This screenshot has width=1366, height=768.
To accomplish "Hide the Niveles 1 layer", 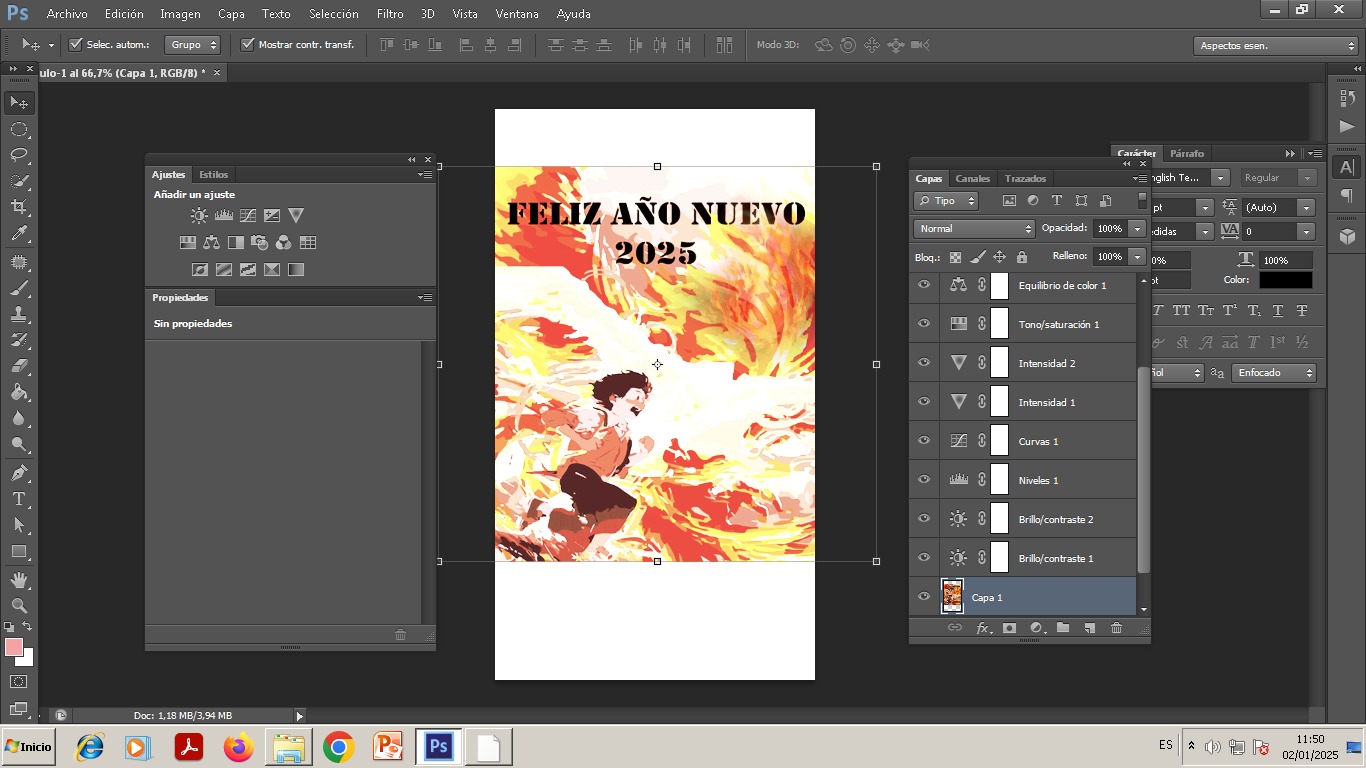I will pyautogui.click(x=924, y=480).
